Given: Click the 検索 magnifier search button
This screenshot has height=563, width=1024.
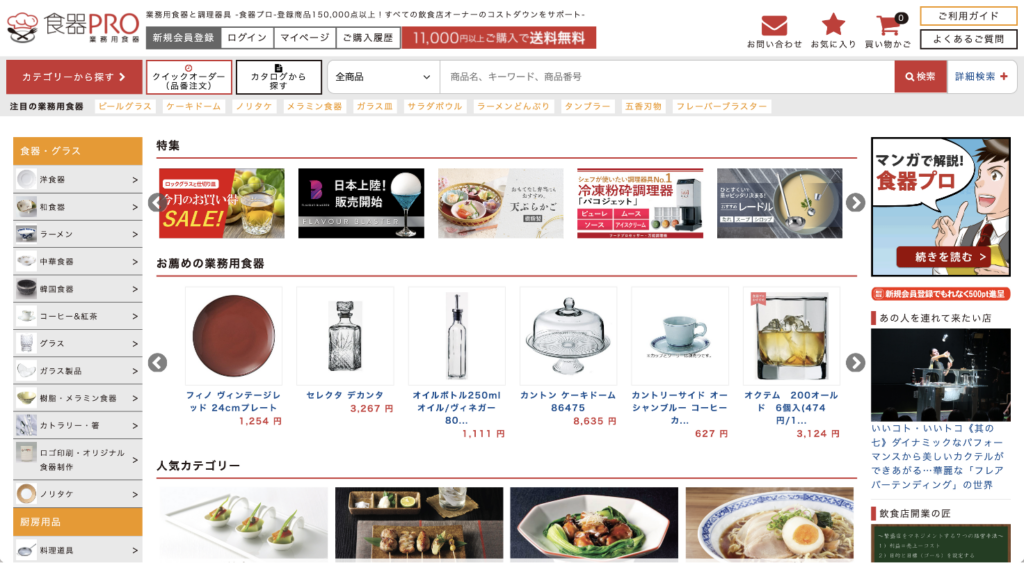Looking at the screenshot, I should (x=920, y=76).
